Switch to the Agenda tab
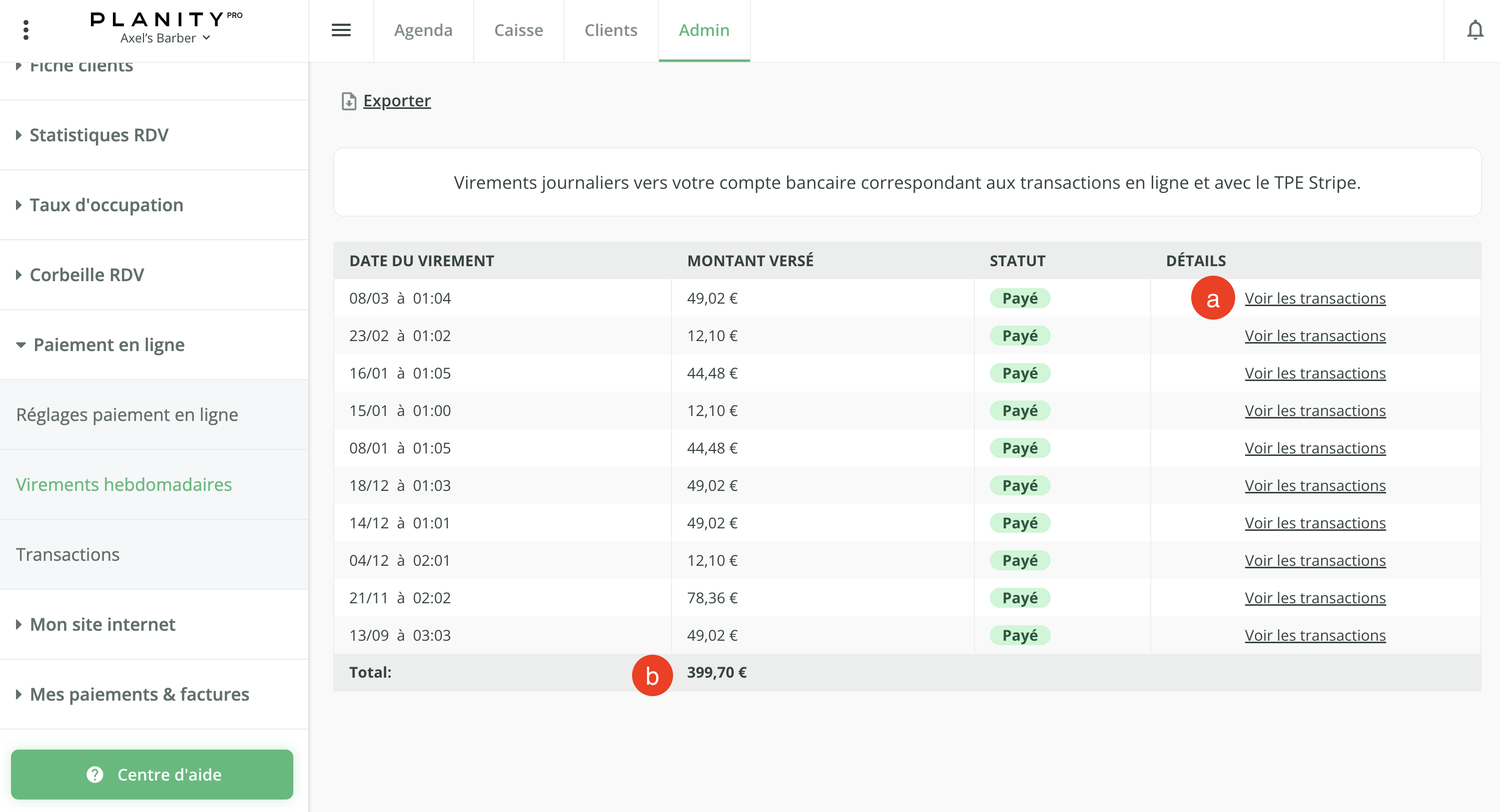 pyautogui.click(x=423, y=30)
